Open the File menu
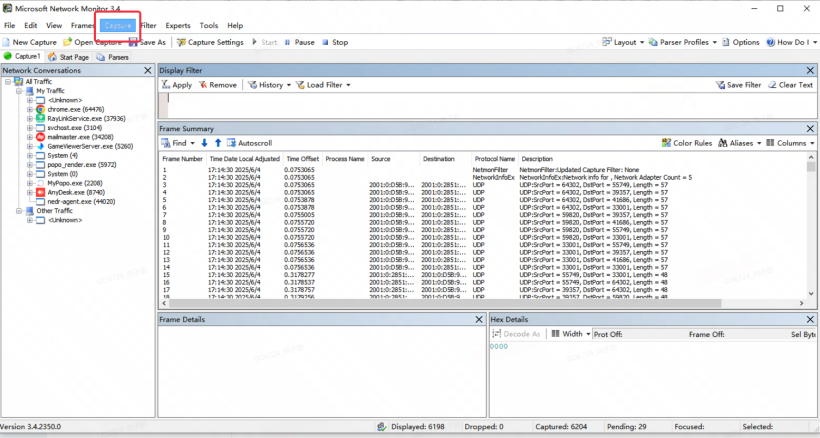 [x=9, y=25]
